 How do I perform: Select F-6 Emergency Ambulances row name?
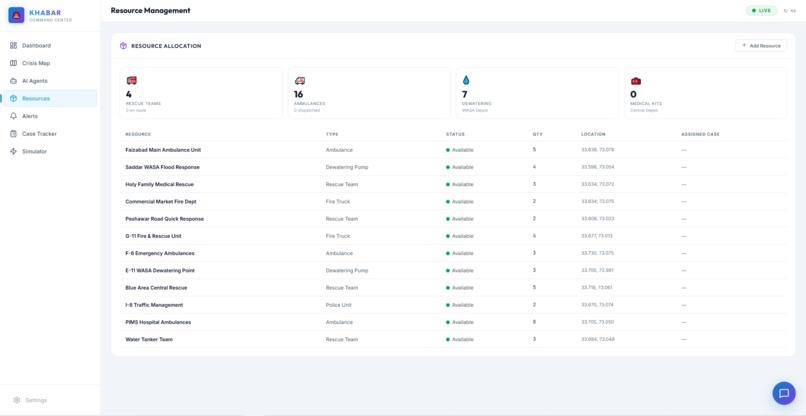(x=160, y=253)
